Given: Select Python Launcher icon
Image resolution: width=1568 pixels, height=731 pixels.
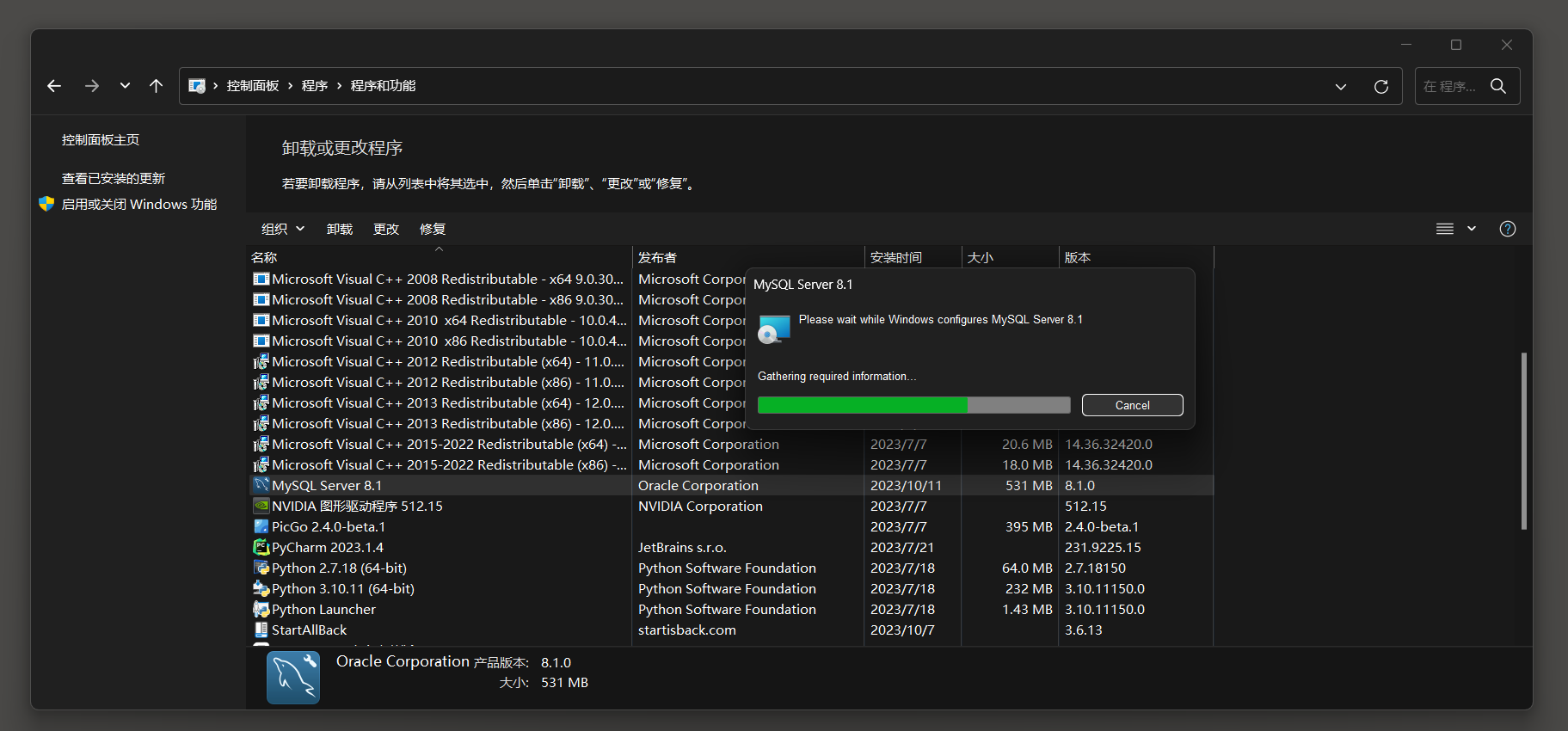Looking at the screenshot, I should pos(261,609).
